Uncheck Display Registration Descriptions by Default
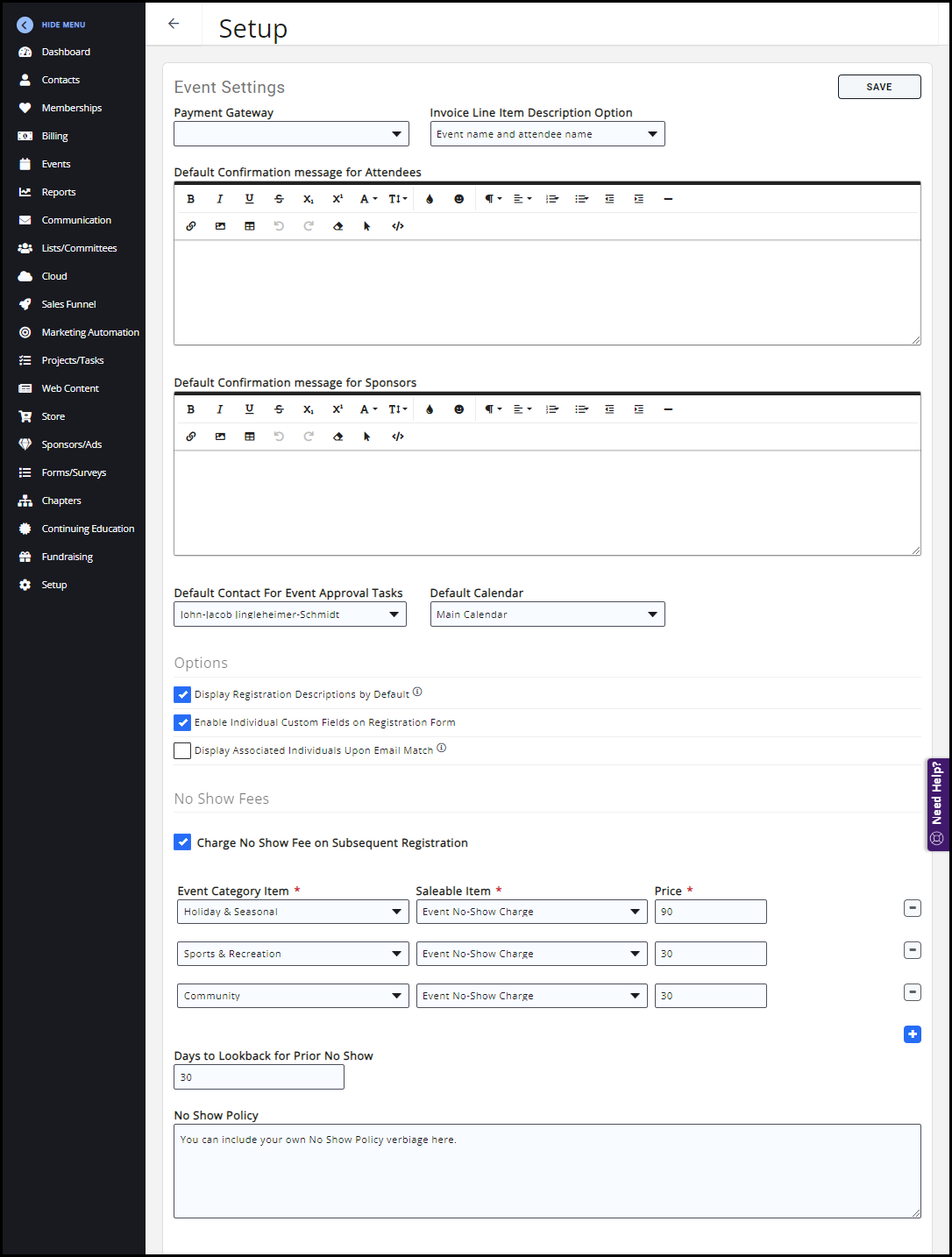The width and height of the screenshot is (952, 1257). [x=182, y=695]
